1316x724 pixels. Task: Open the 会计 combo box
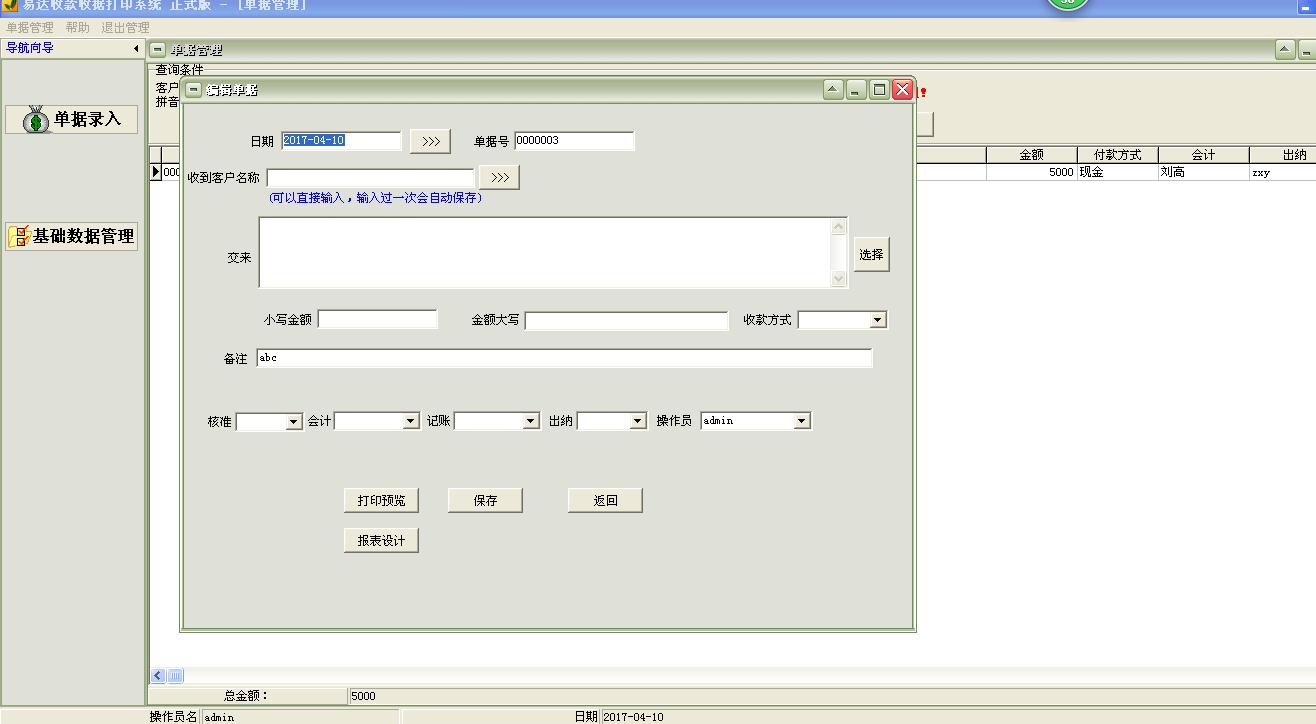410,421
